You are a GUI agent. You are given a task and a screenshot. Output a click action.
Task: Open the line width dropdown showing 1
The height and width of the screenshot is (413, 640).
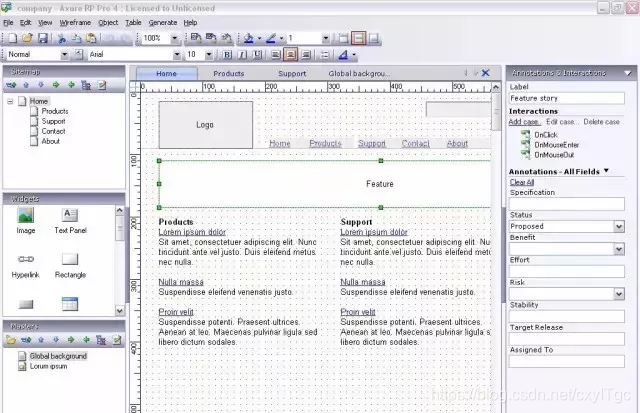pos(325,38)
